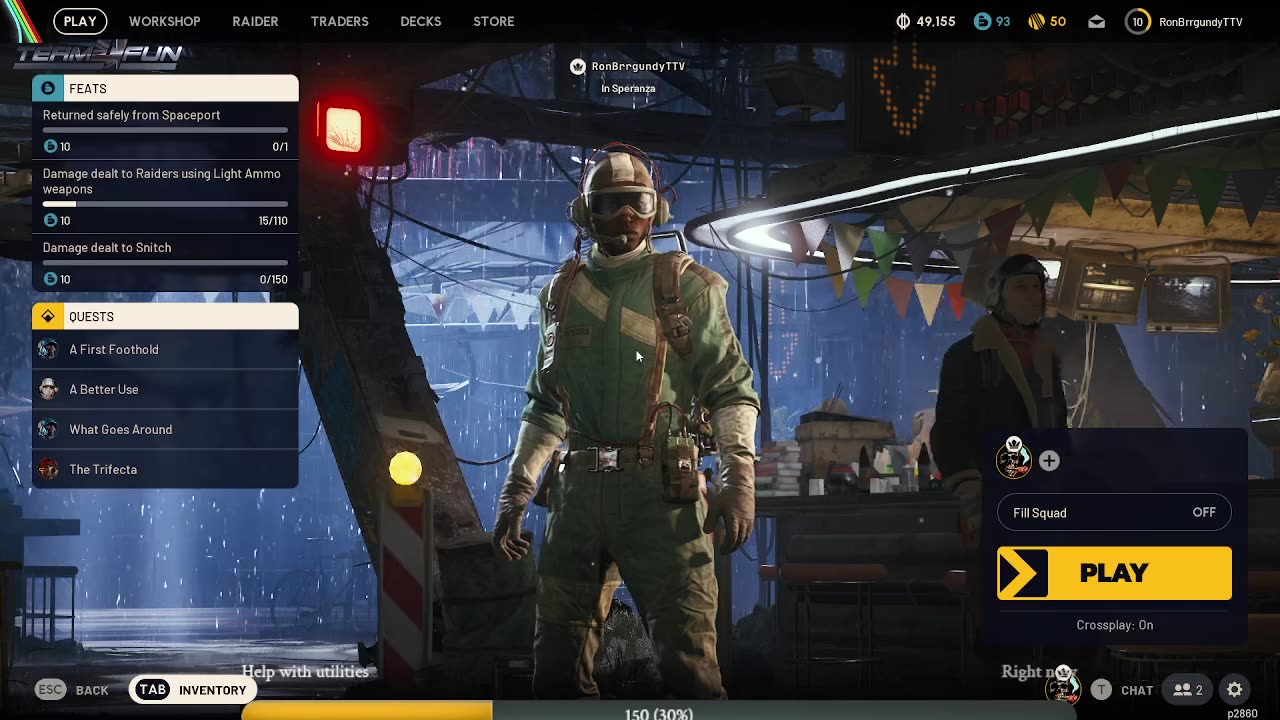Click the skull icon beside the player nameplate
This screenshot has width=1280, height=720.
(577, 66)
